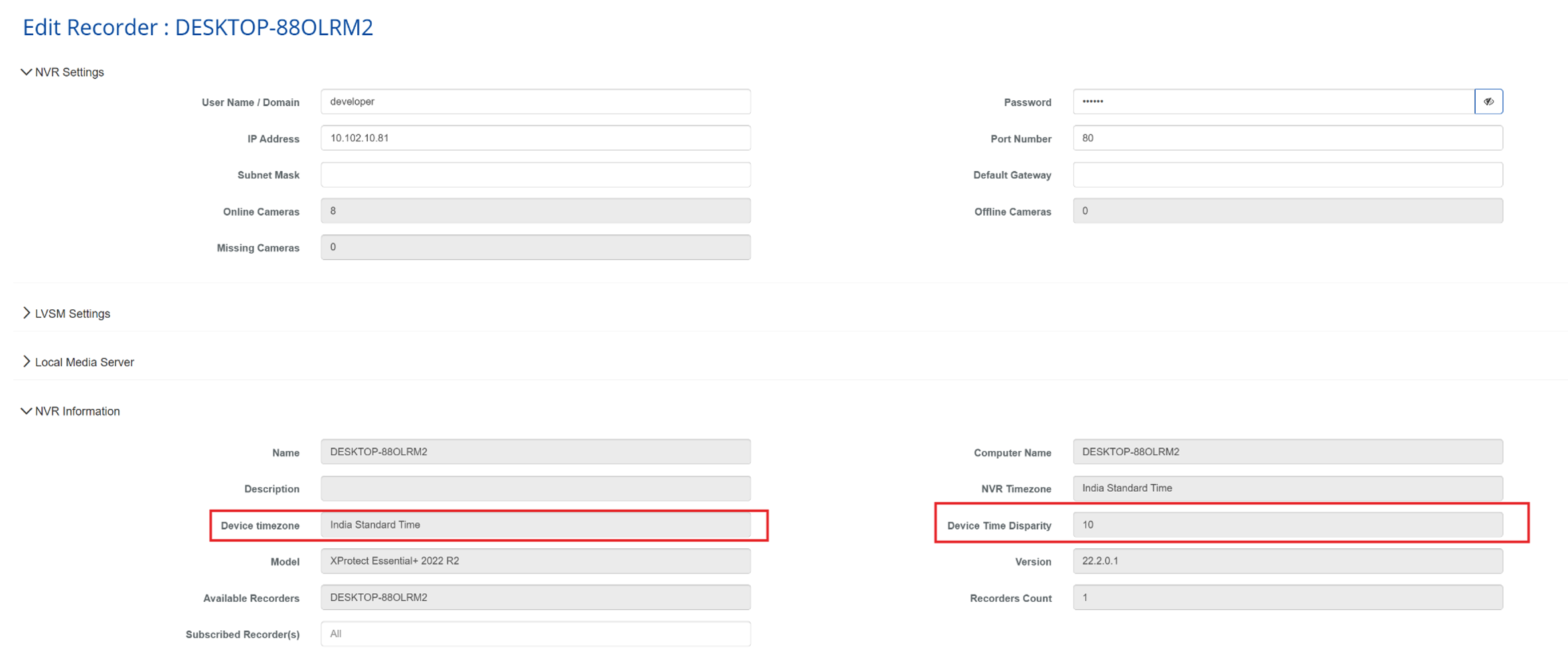This screenshot has width=1568, height=657.
Task: Open the Subscribed Recorder(s) selector
Action: (x=535, y=634)
